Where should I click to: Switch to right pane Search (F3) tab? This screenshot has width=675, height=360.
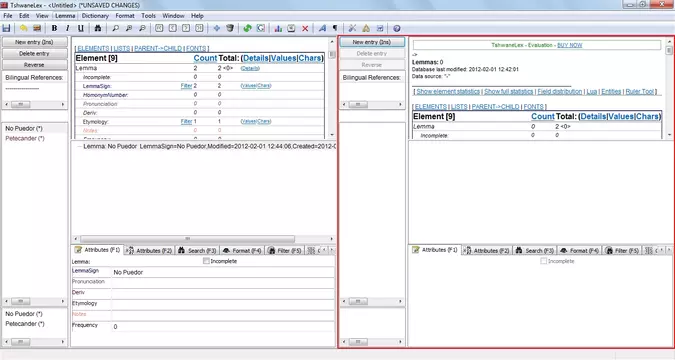click(x=534, y=250)
